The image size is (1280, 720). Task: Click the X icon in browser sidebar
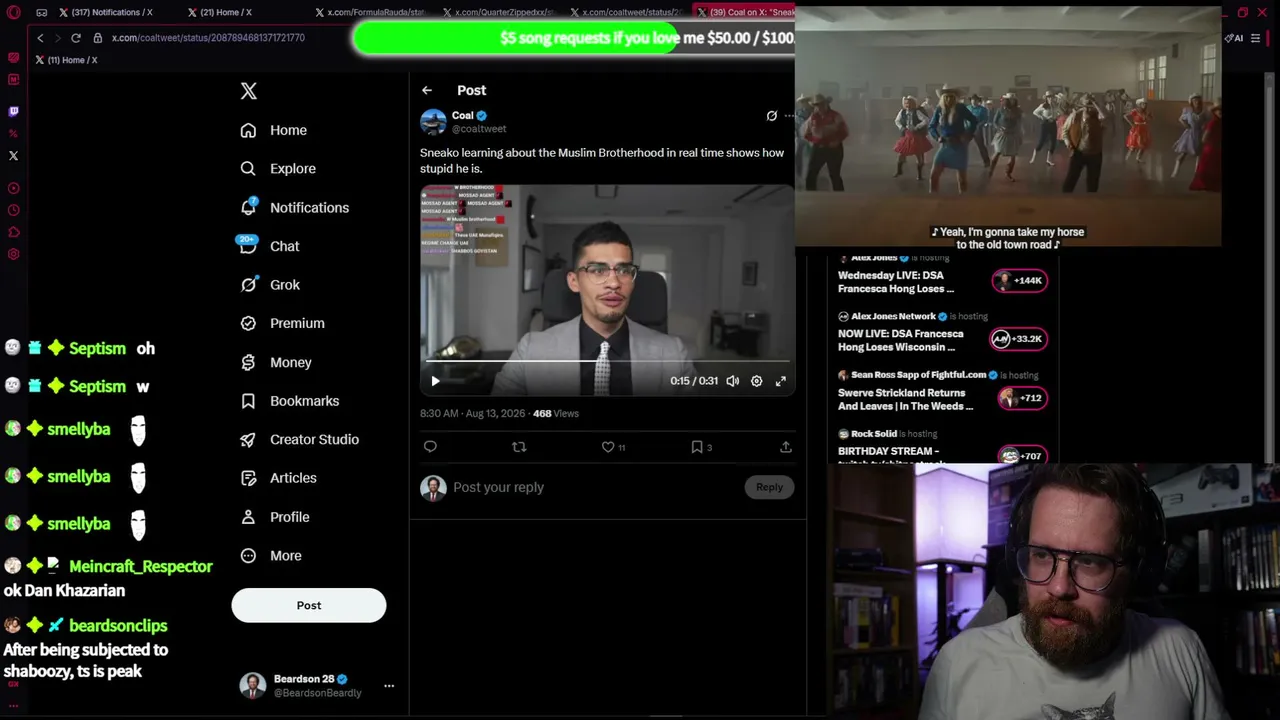click(x=13, y=156)
